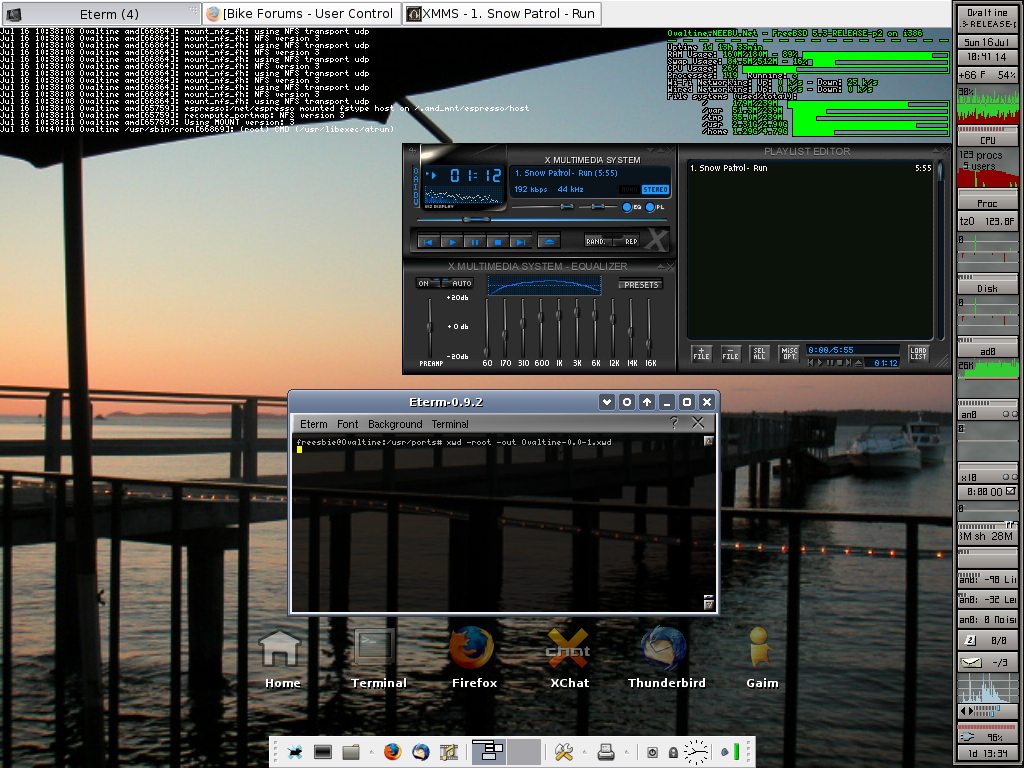The image size is (1024, 768).
Task: Launch the Gaim desktop icon
Action: [x=761, y=658]
